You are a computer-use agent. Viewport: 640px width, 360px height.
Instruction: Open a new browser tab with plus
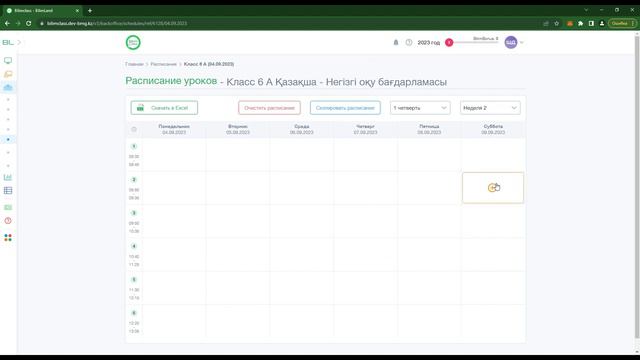90,11
